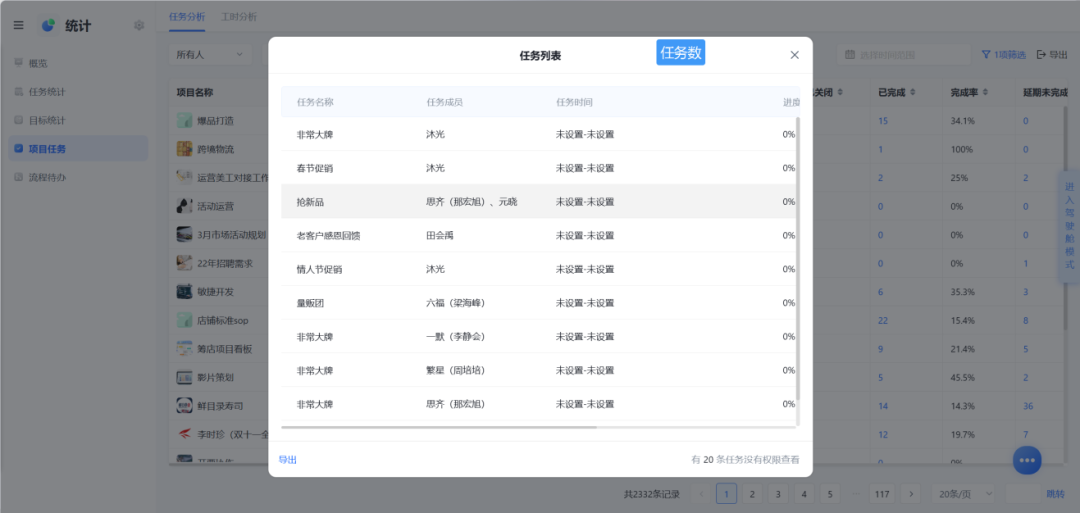Click the dialog's vertical scrollbar
The image size is (1080, 513).
tap(798, 258)
